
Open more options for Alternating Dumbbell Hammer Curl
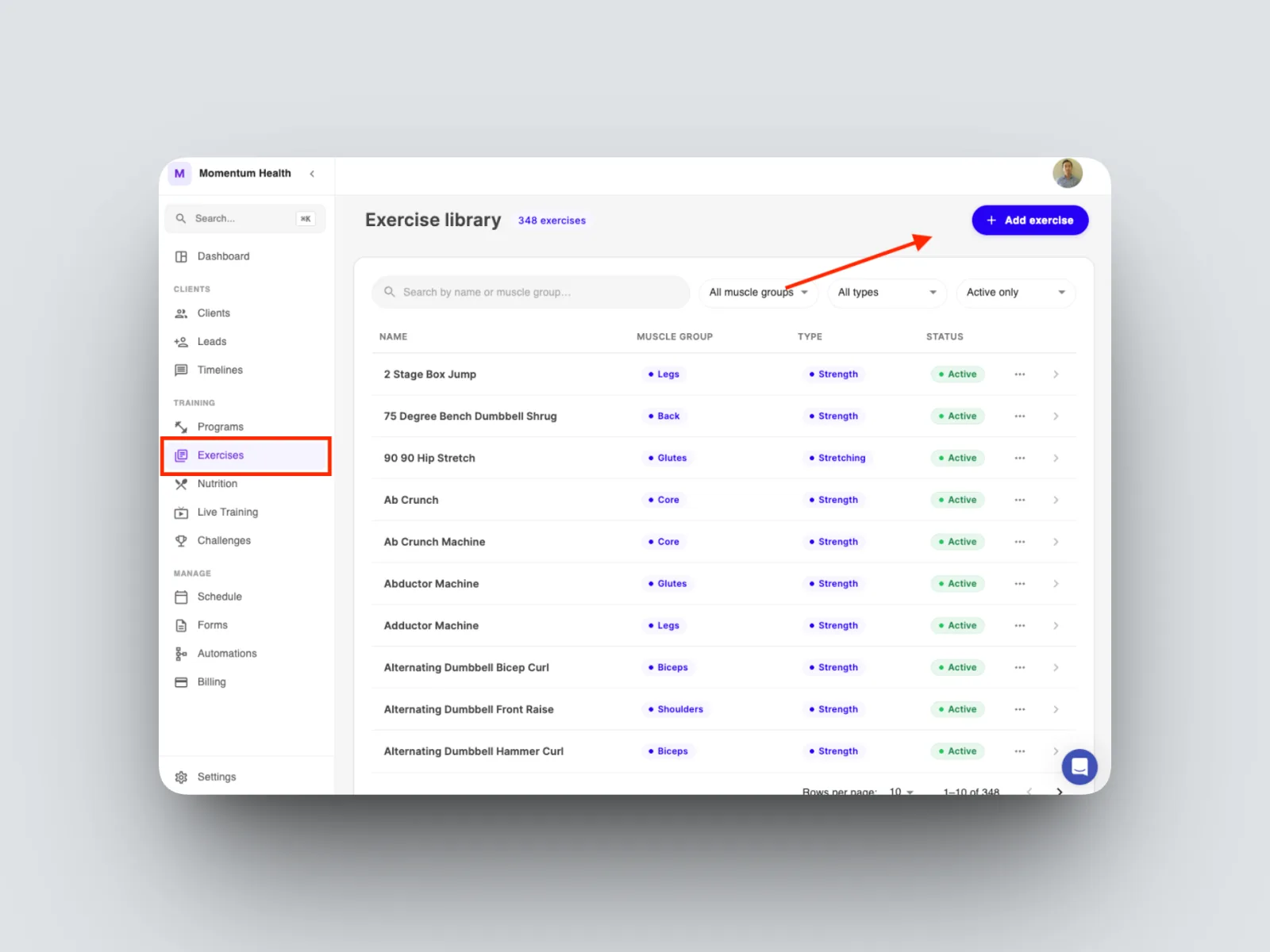(1020, 751)
